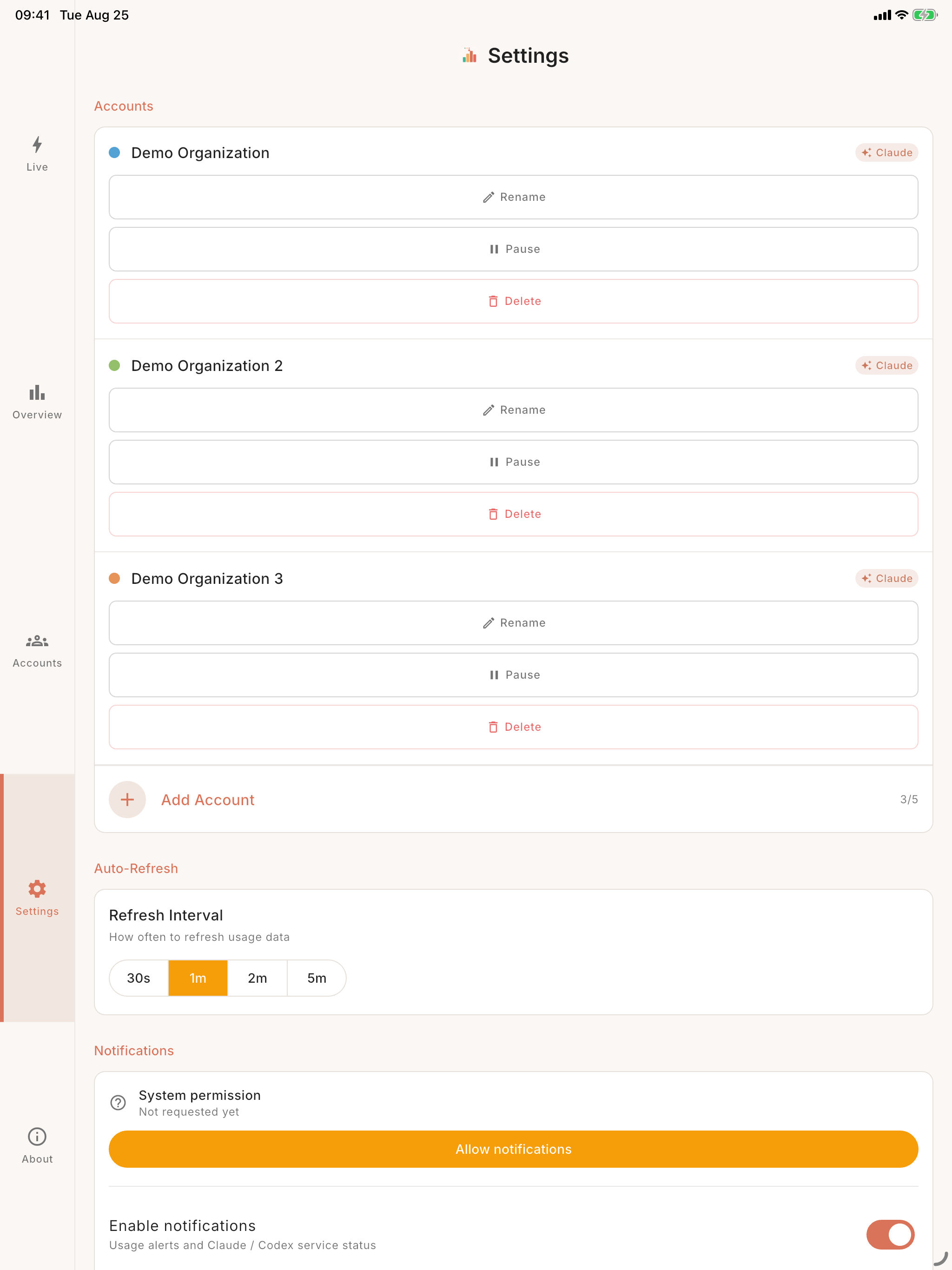
Task: Click Claude badge on Demo Organization 3
Action: 886,578
